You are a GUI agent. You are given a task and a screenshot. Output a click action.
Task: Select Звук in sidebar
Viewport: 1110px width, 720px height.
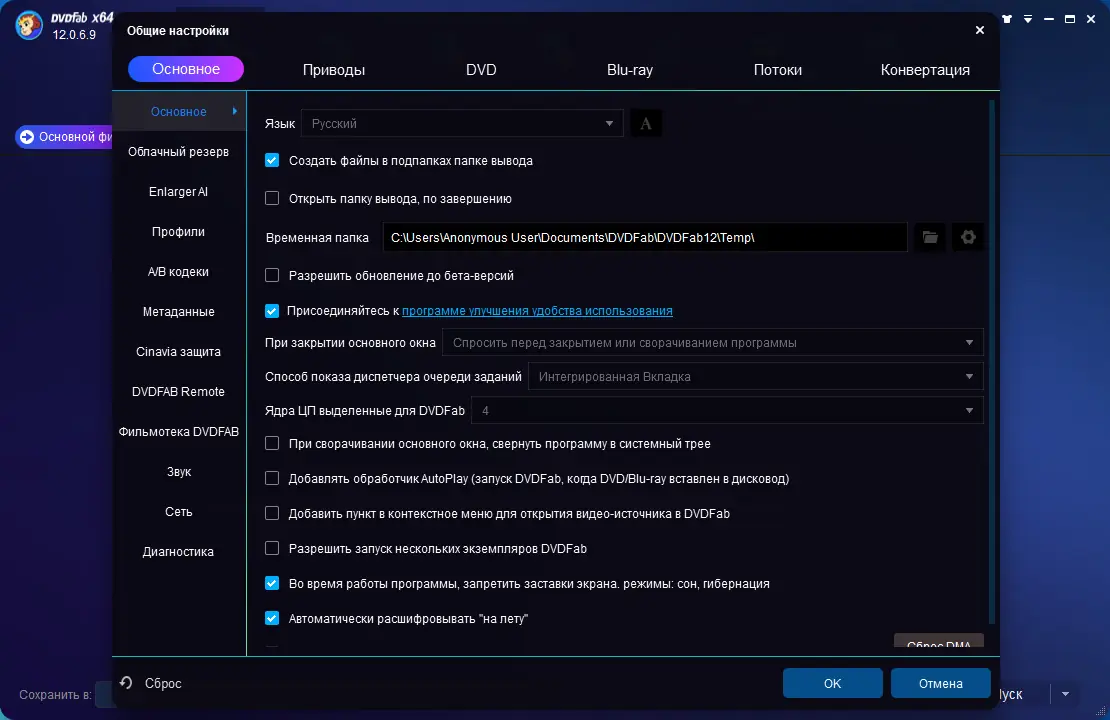179,472
